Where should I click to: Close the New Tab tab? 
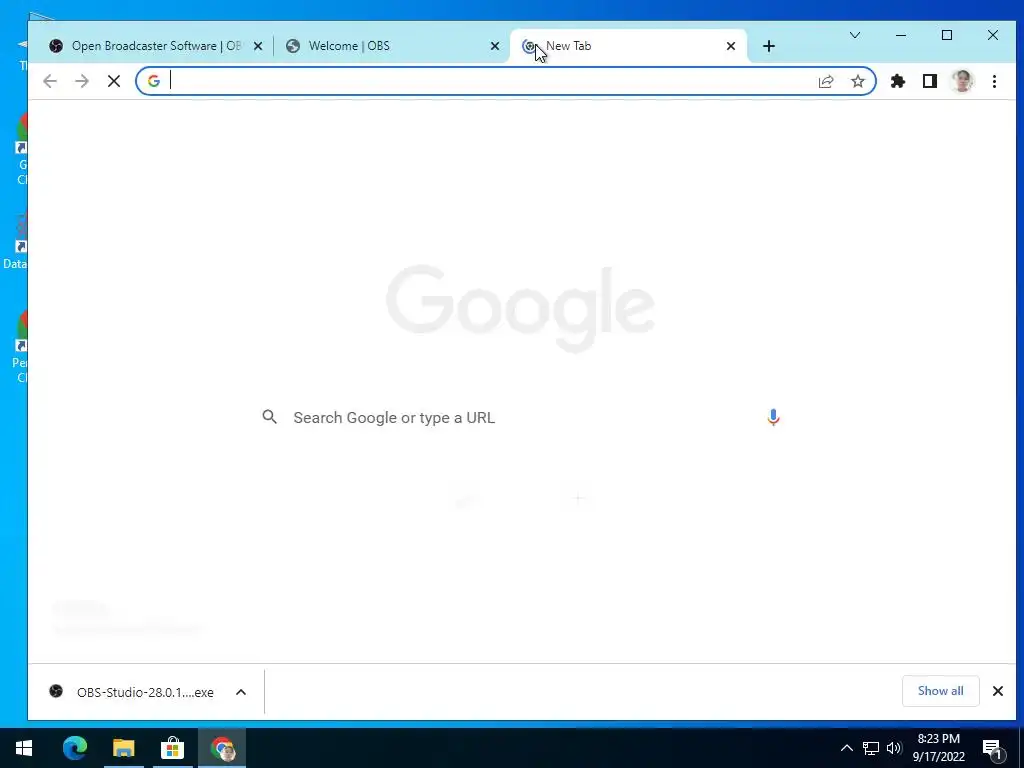tap(731, 46)
